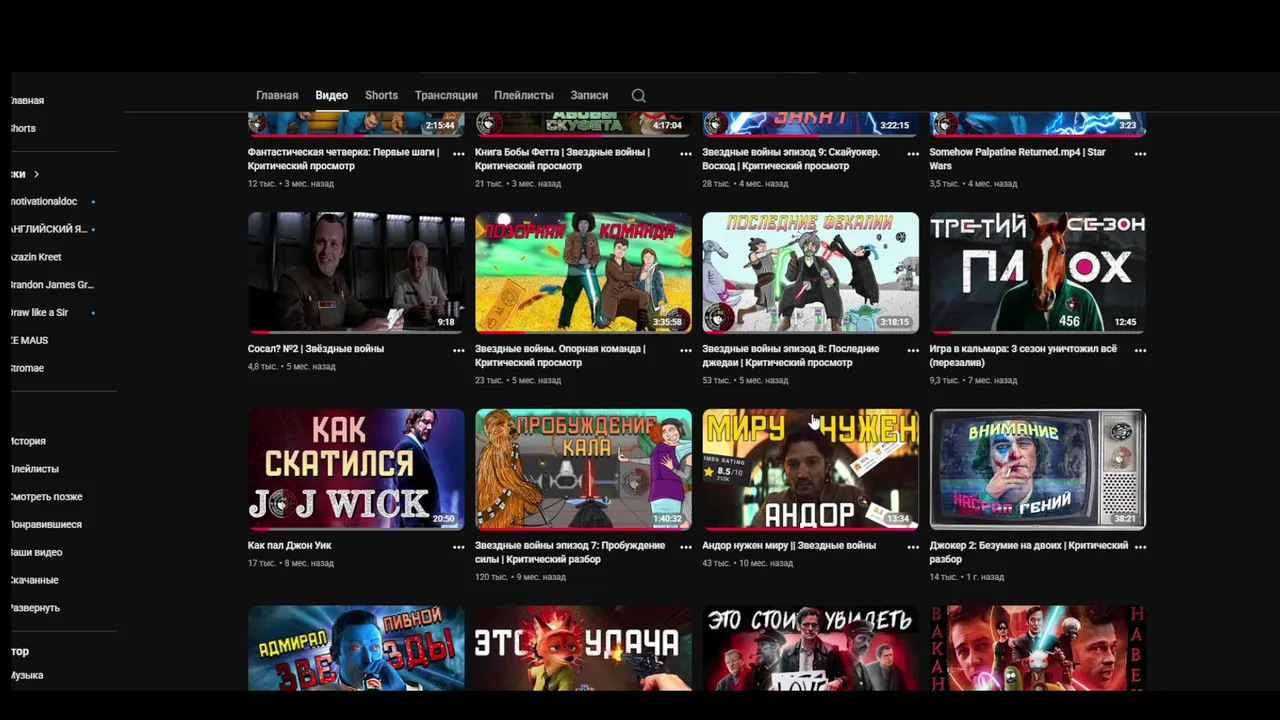Screen dimensions: 1280x720
Task: Open Понравившиеся in left sidebar
Action: click(46, 525)
